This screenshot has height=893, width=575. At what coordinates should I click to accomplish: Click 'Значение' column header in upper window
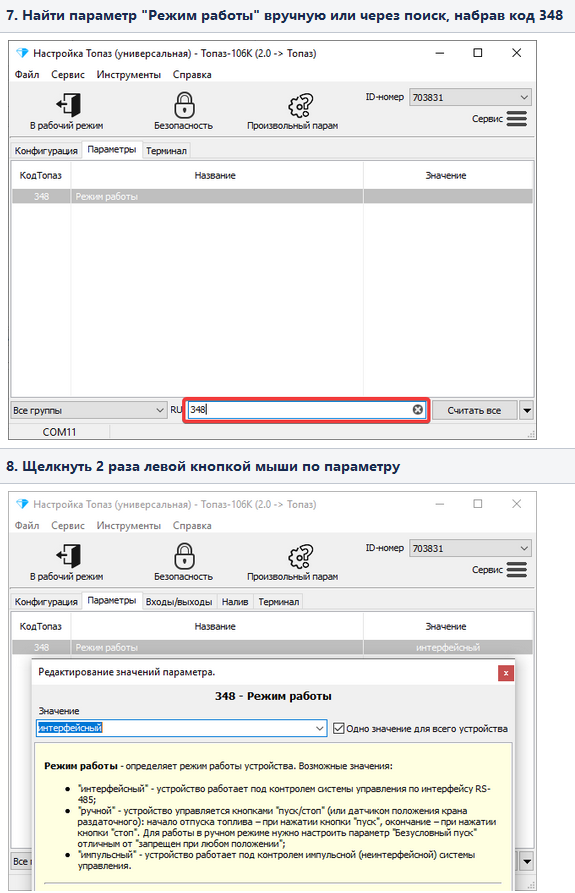(446, 175)
